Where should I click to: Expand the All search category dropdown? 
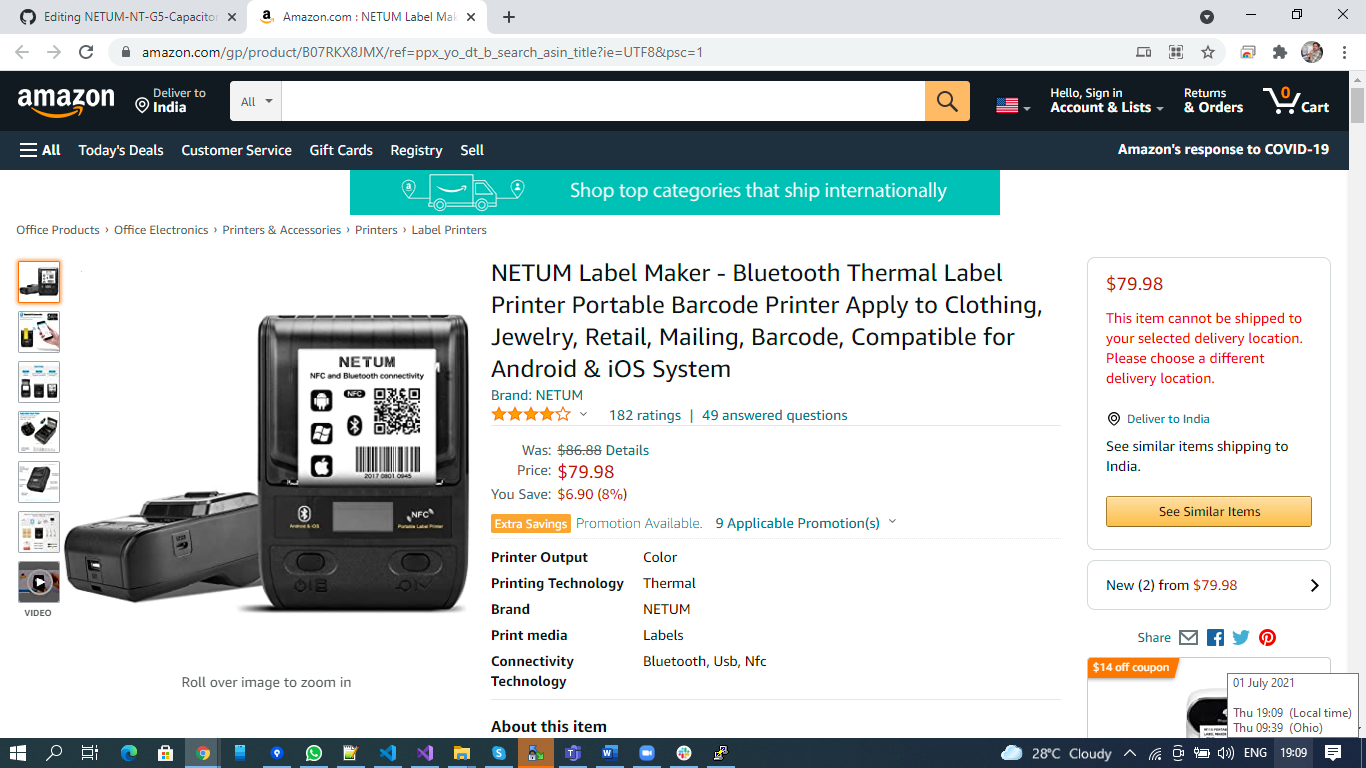pyautogui.click(x=255, y=101)
